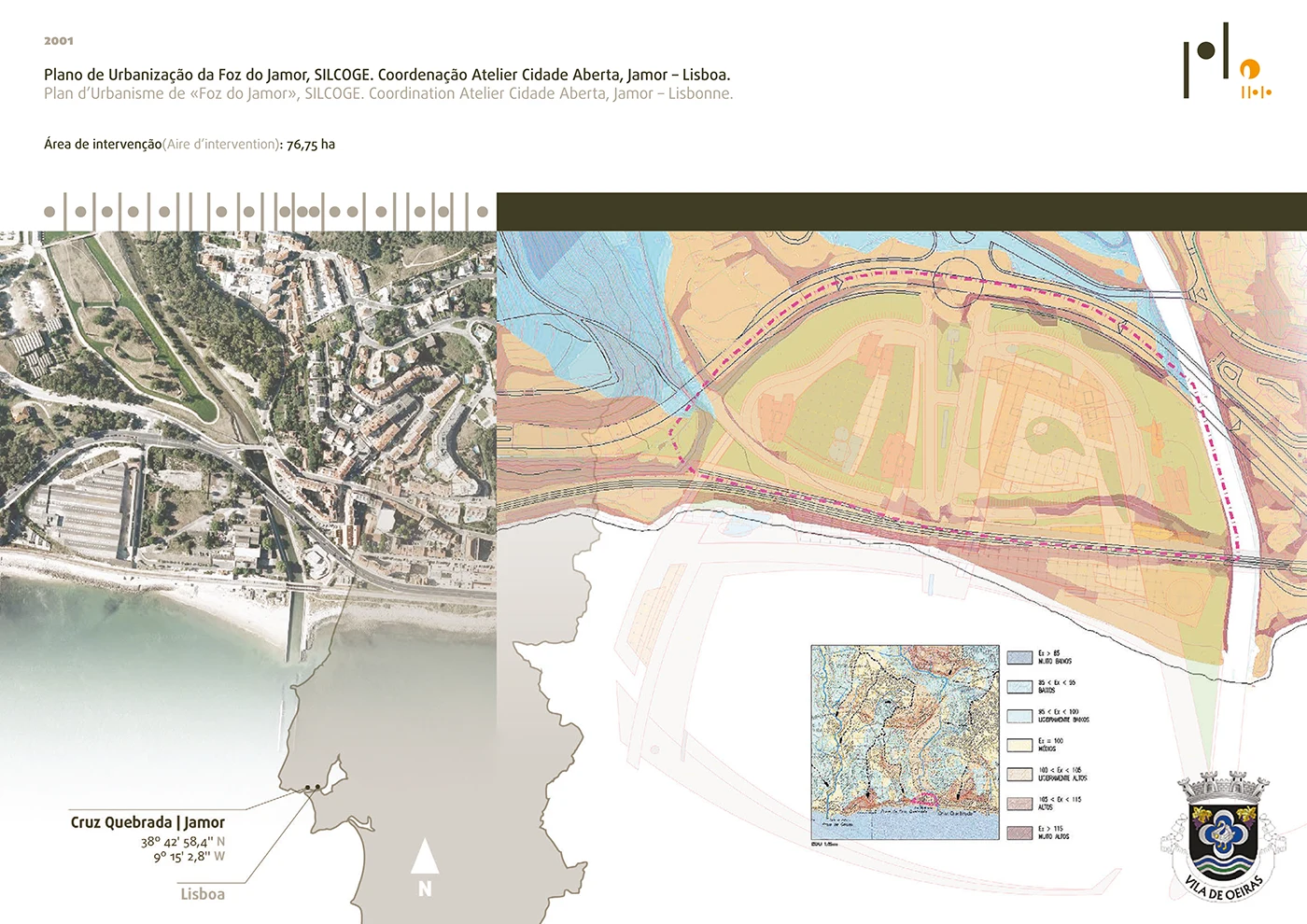Click the "MUITO ALTOS" legend text
1307x924 pixels.
[1054, 836]
